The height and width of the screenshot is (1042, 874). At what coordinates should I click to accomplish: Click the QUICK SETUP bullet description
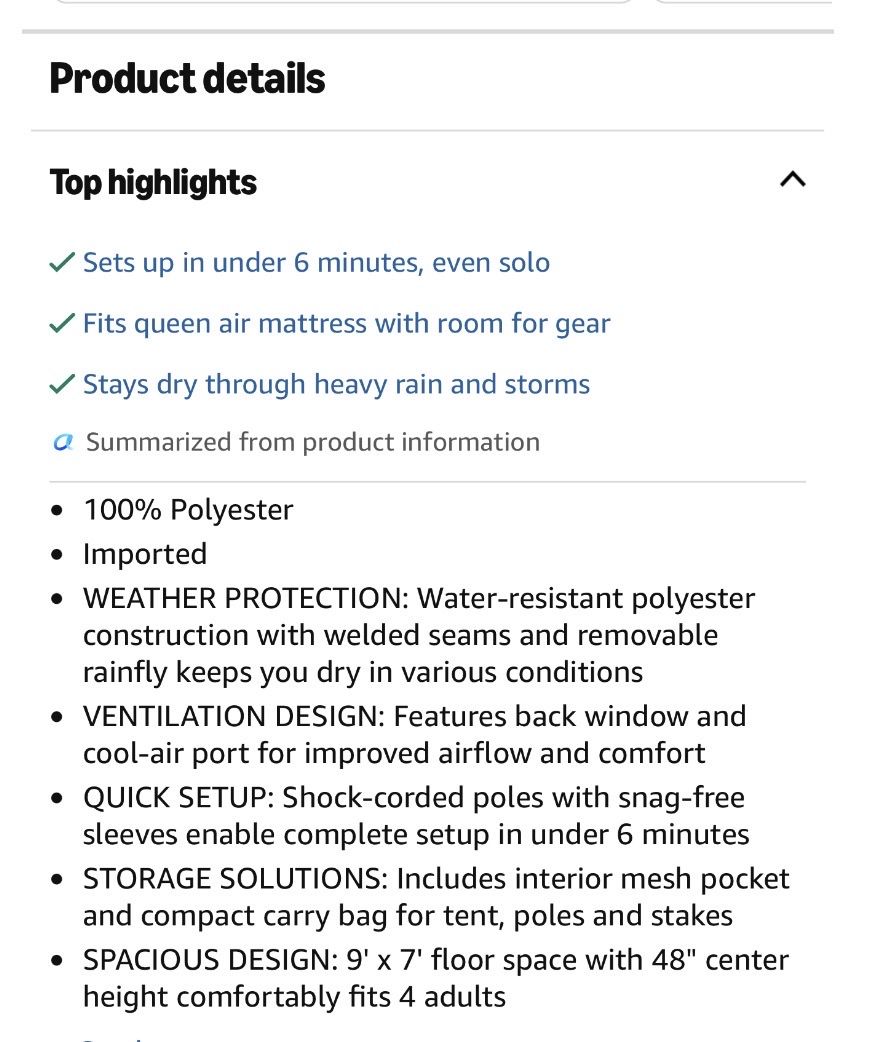pos(416,816)
